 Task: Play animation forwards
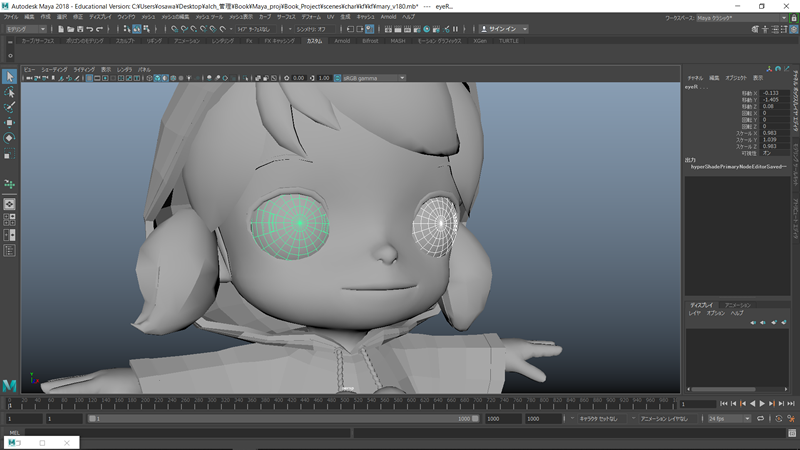pos(762,404)
